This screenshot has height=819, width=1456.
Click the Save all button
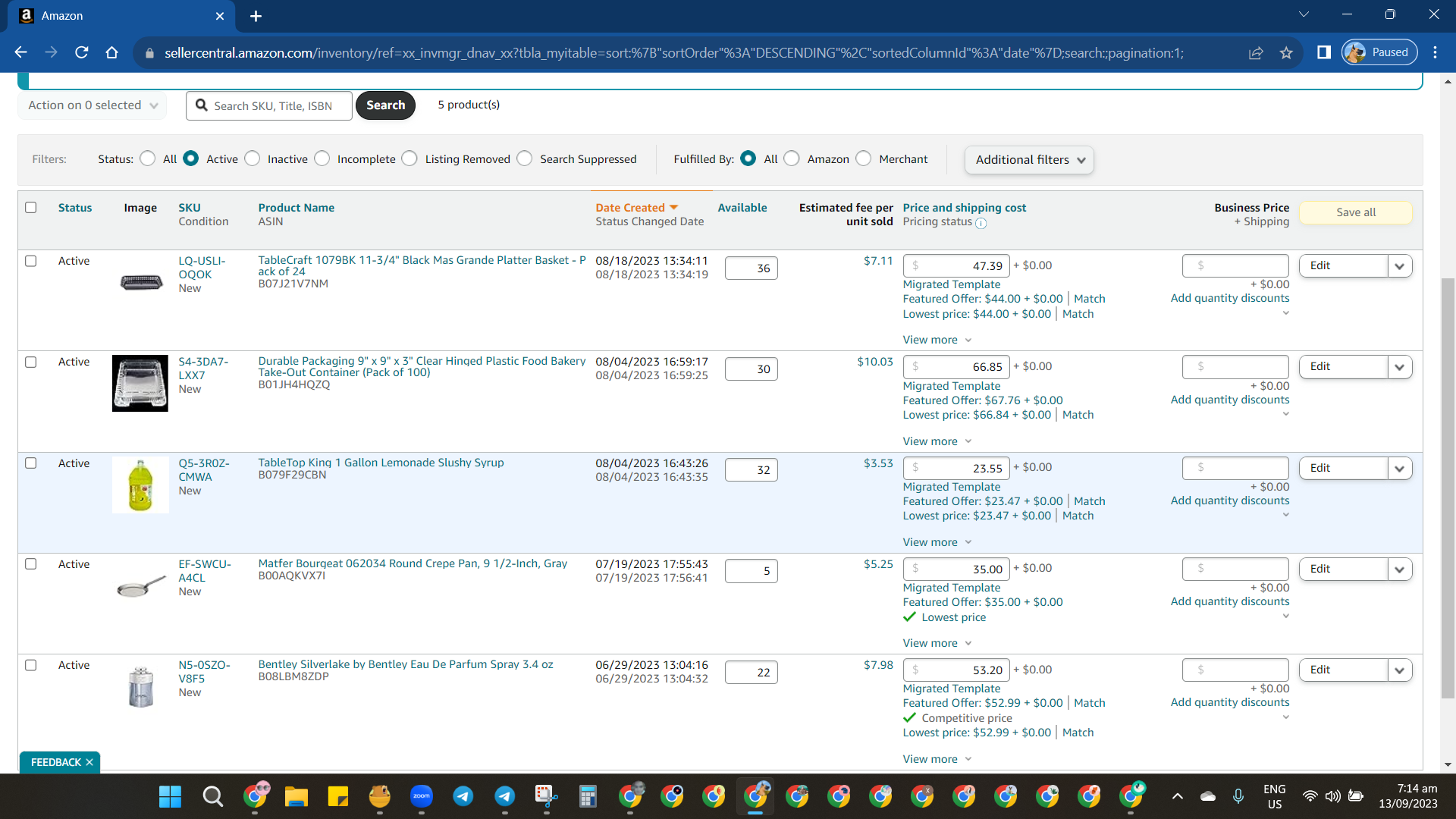click(1356, 212)
